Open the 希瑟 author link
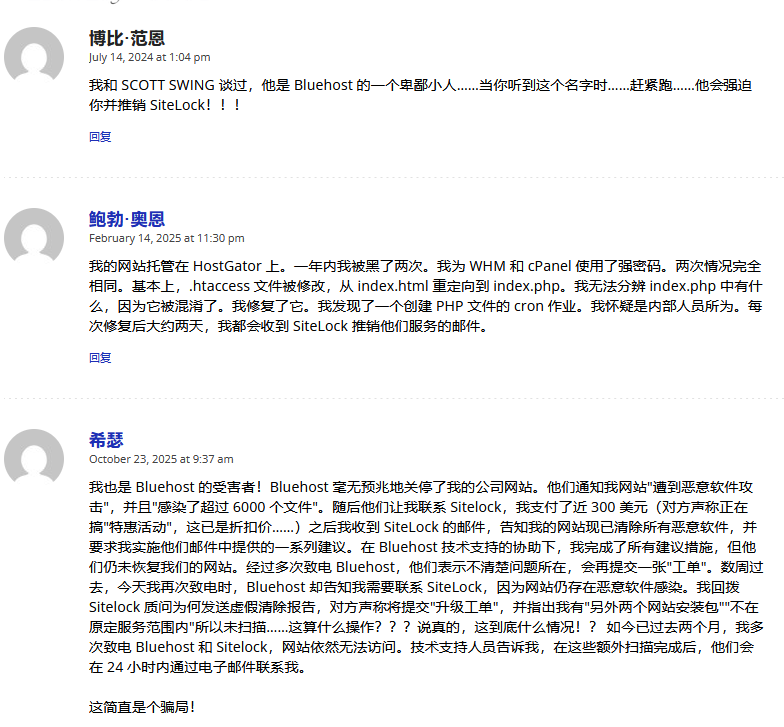 click(106, 440)
